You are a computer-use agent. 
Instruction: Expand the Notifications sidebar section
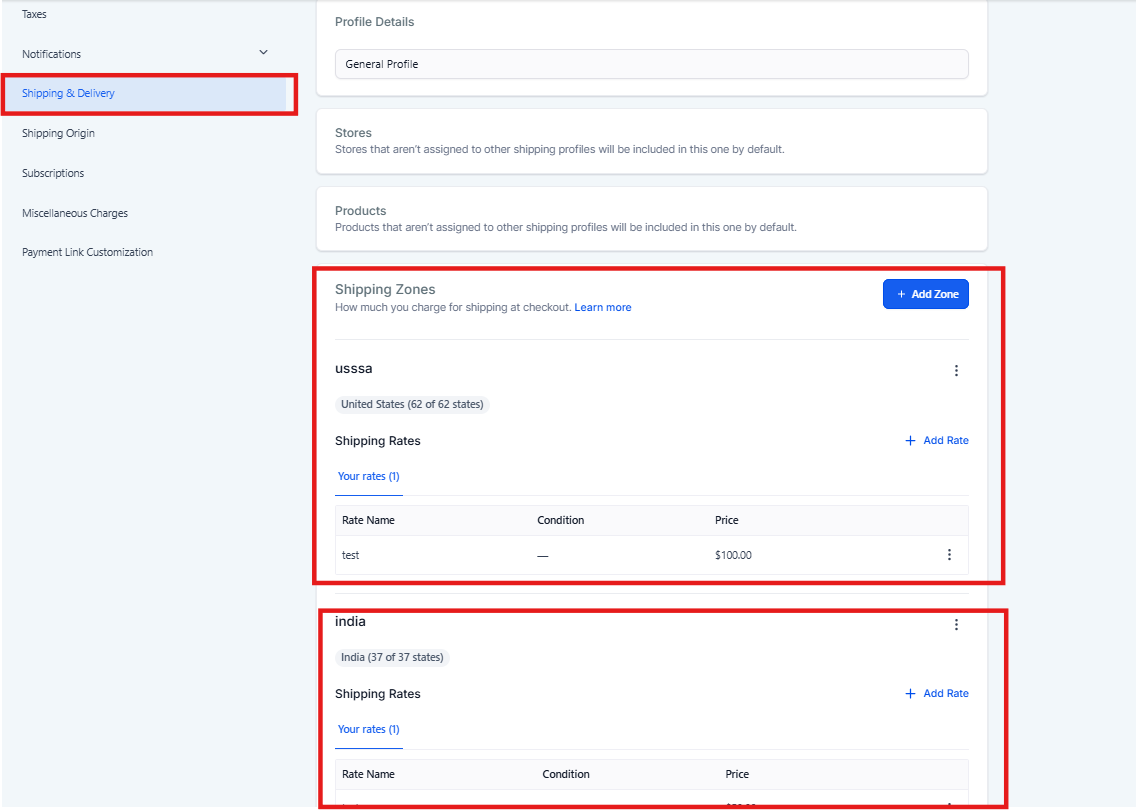point(263,53)
